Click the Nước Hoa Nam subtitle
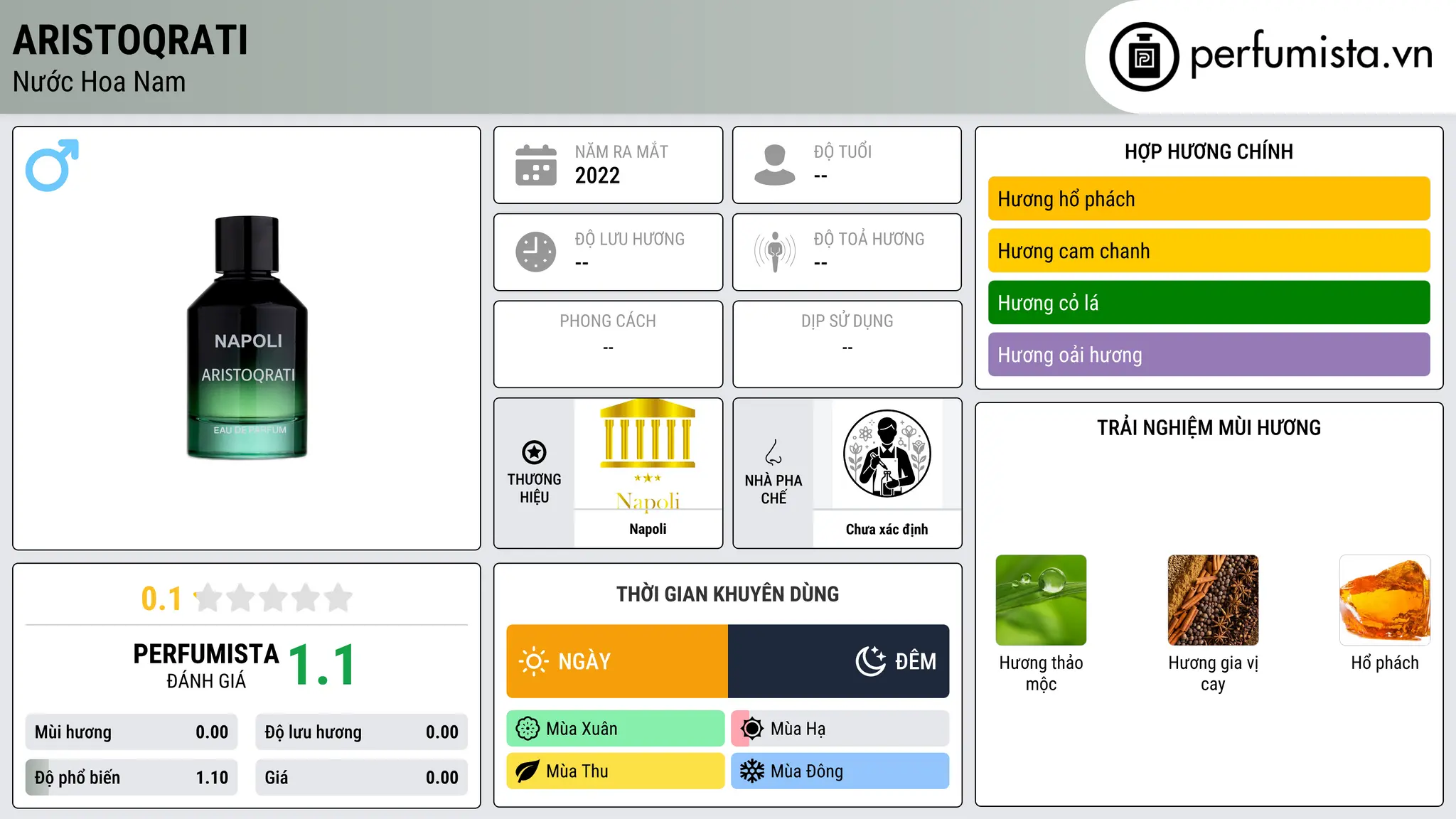 point(100,82)
